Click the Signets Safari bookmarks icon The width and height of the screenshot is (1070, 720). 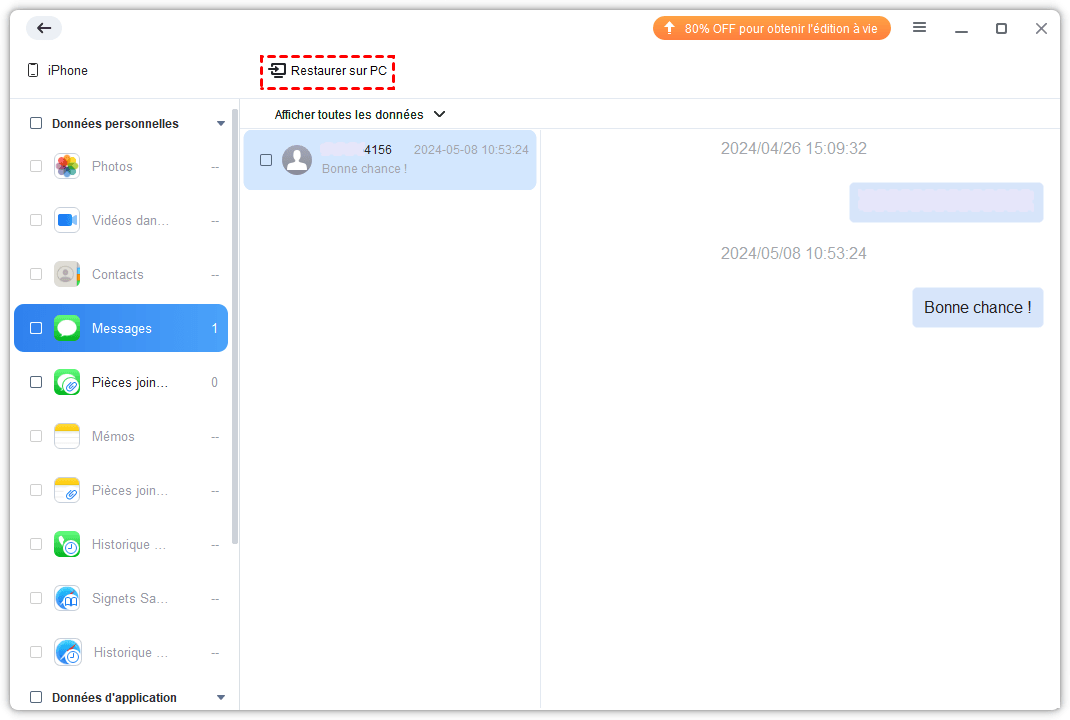tap(67, 598)
